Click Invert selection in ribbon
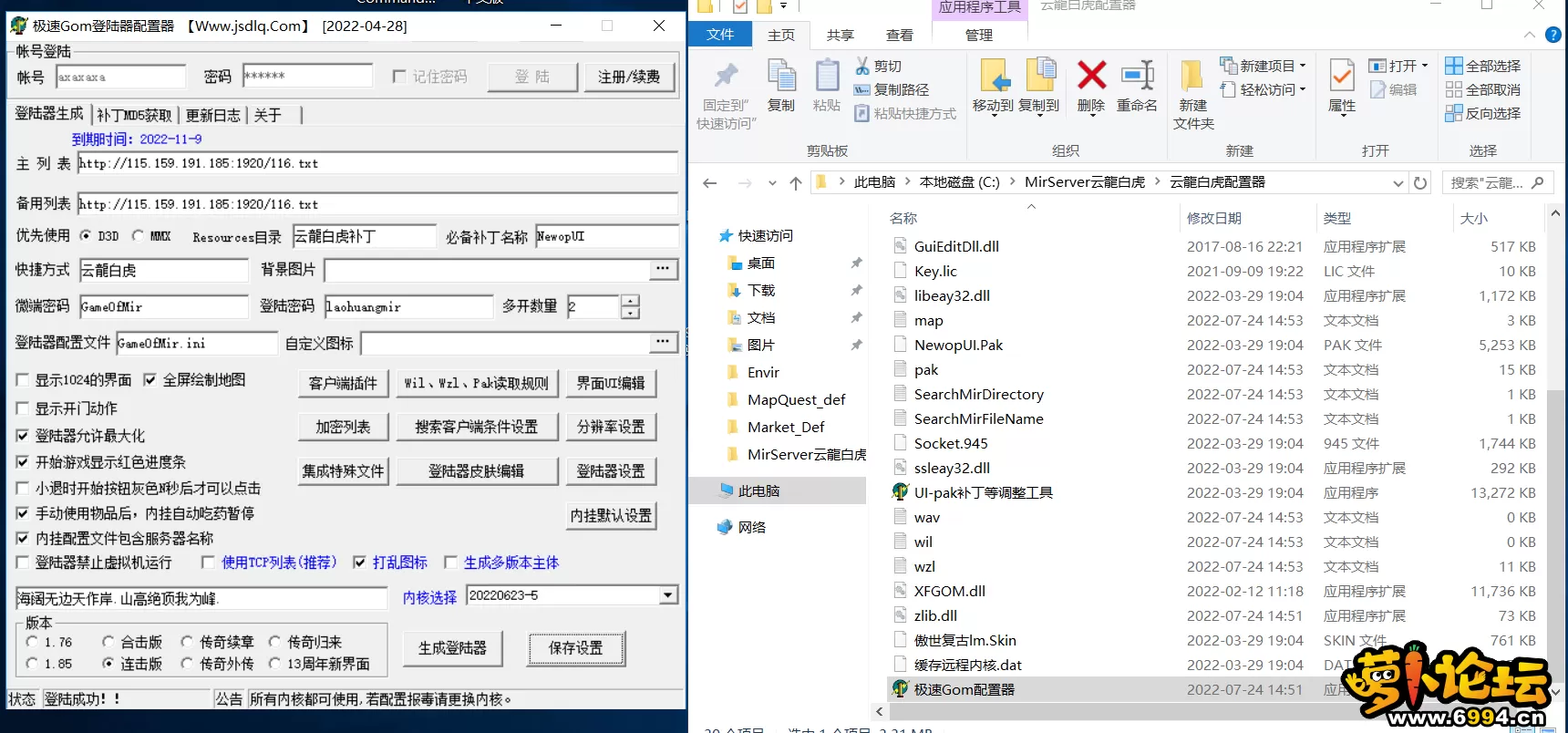This screenshot has width=1568, height=733. (1482, 113)
